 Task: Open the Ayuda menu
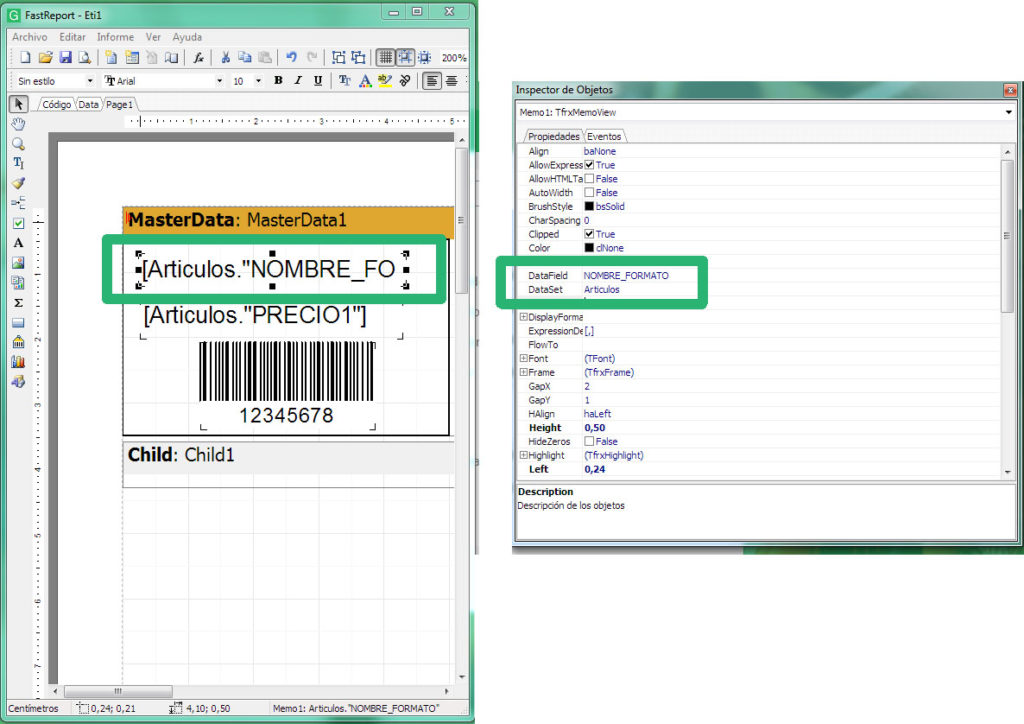pyautogui.click(x=187, y=37)
